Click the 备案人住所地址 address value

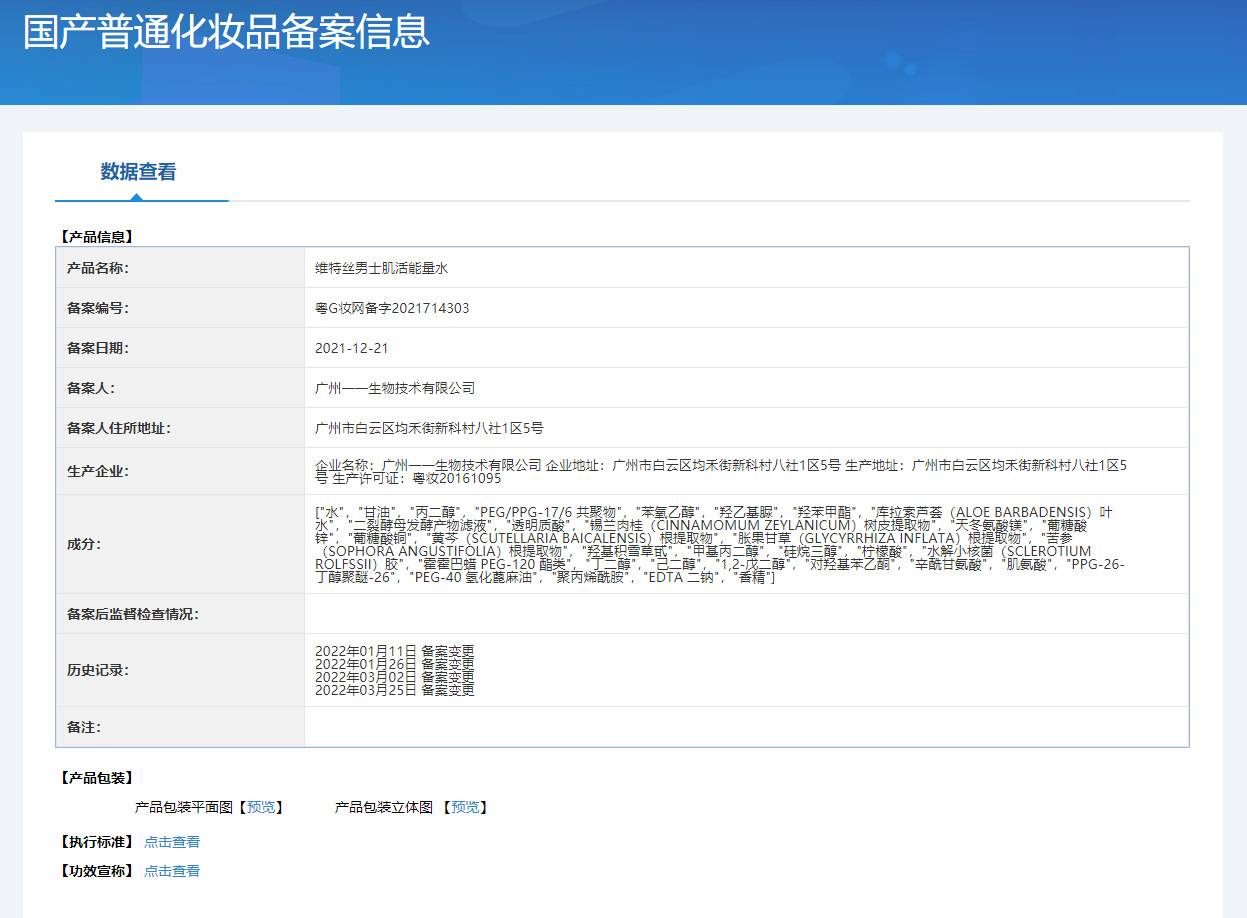pos(429,428)
